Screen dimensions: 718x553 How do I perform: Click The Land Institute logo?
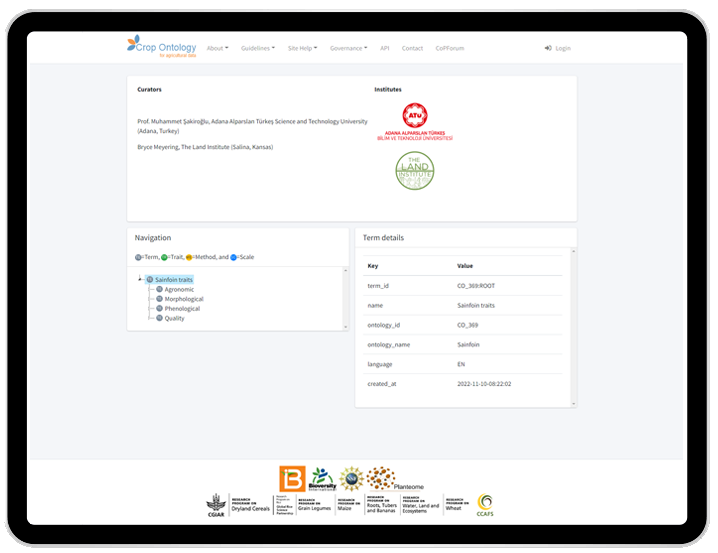(x=415, y=171)
